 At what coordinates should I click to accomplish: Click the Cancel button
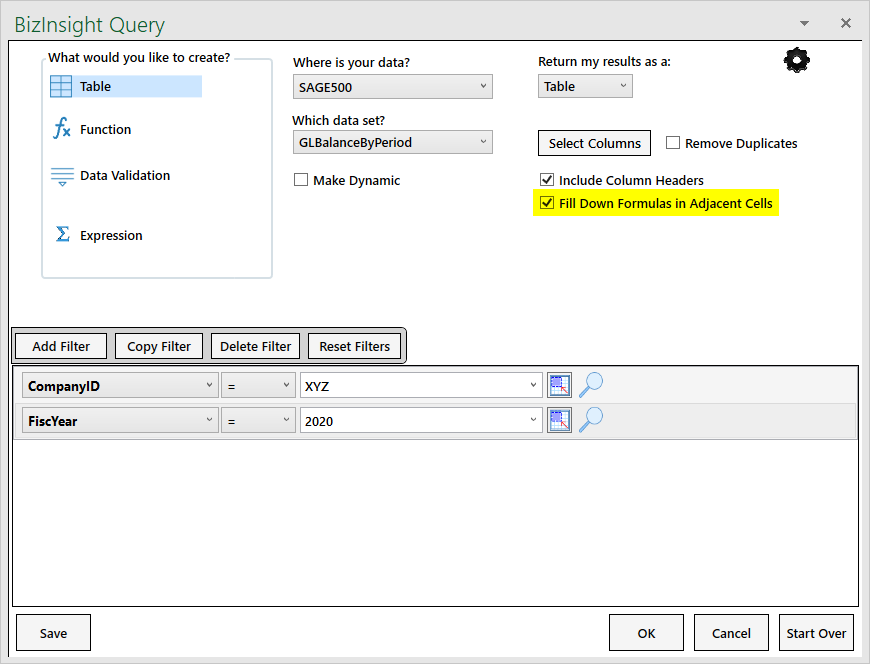pos(731,632)
